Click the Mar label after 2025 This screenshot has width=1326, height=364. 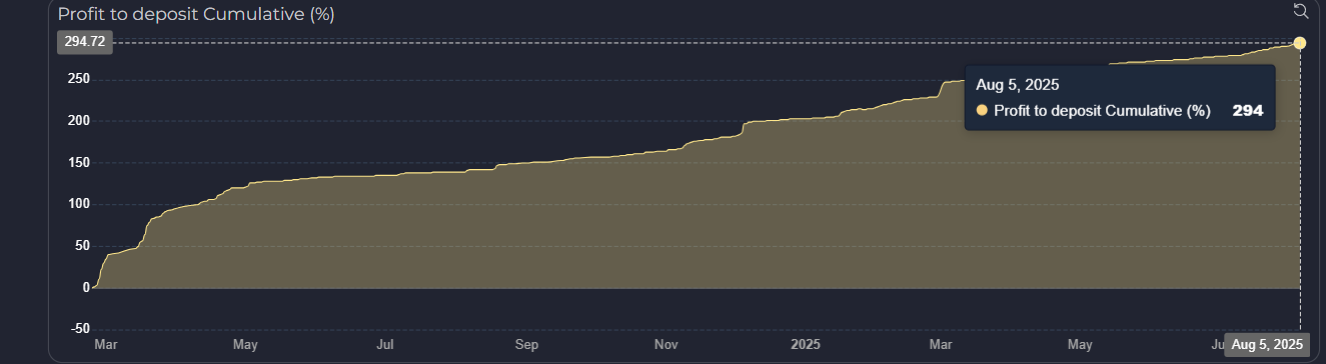940,344
